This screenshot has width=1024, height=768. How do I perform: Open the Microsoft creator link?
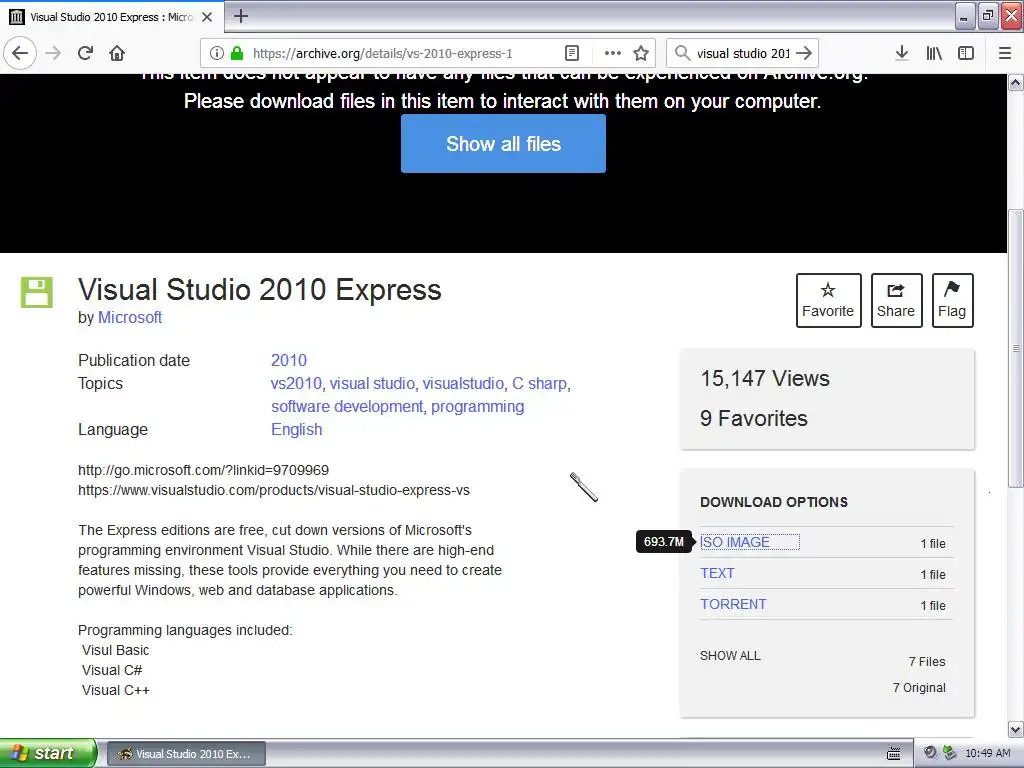130,317
